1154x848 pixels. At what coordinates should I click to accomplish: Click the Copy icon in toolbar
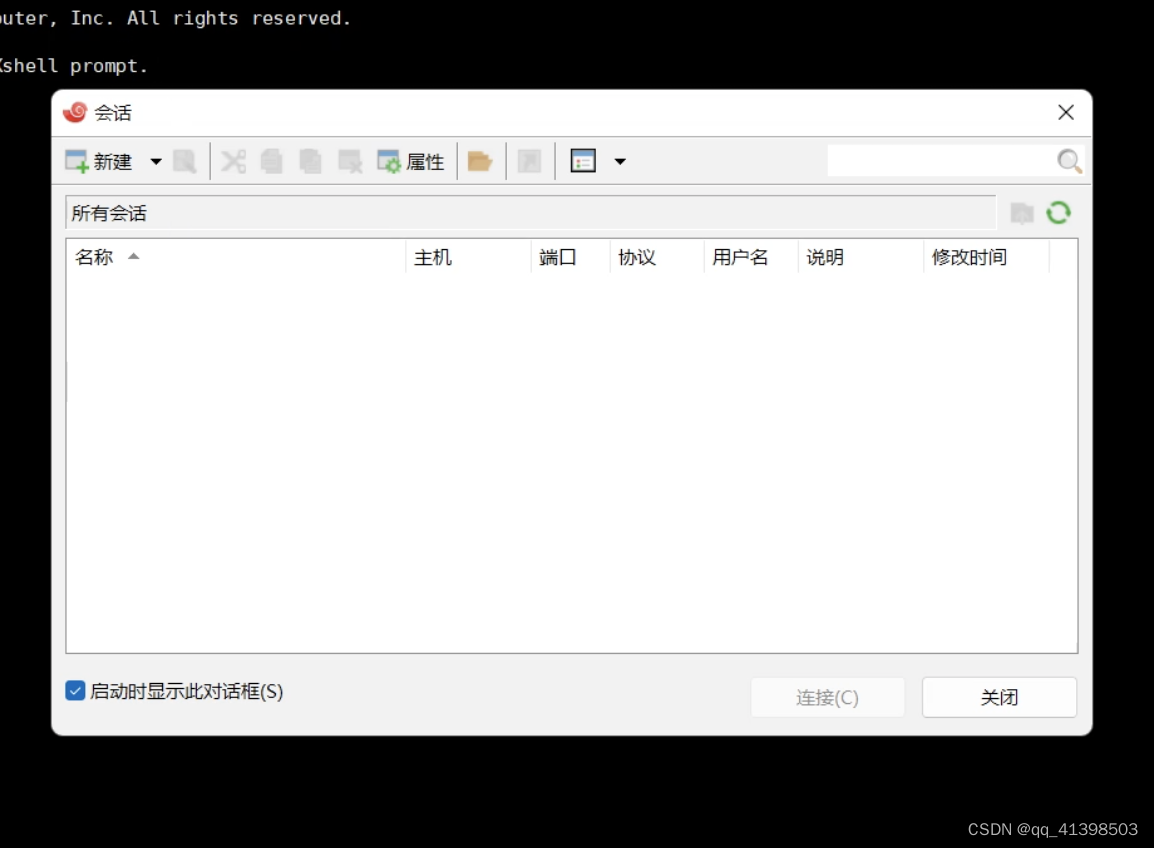pos(272,161)
